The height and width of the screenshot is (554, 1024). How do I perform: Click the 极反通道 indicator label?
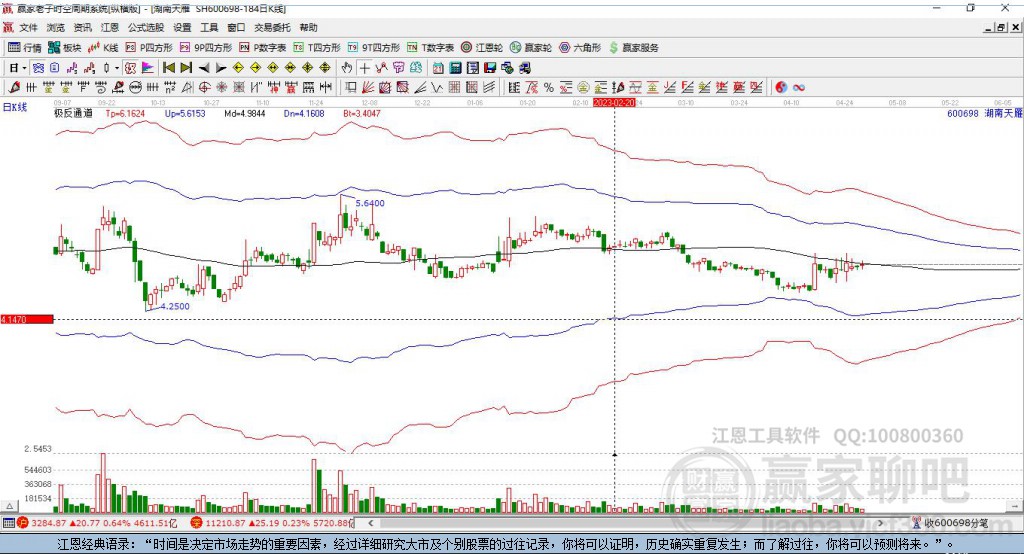pos(73,113)
